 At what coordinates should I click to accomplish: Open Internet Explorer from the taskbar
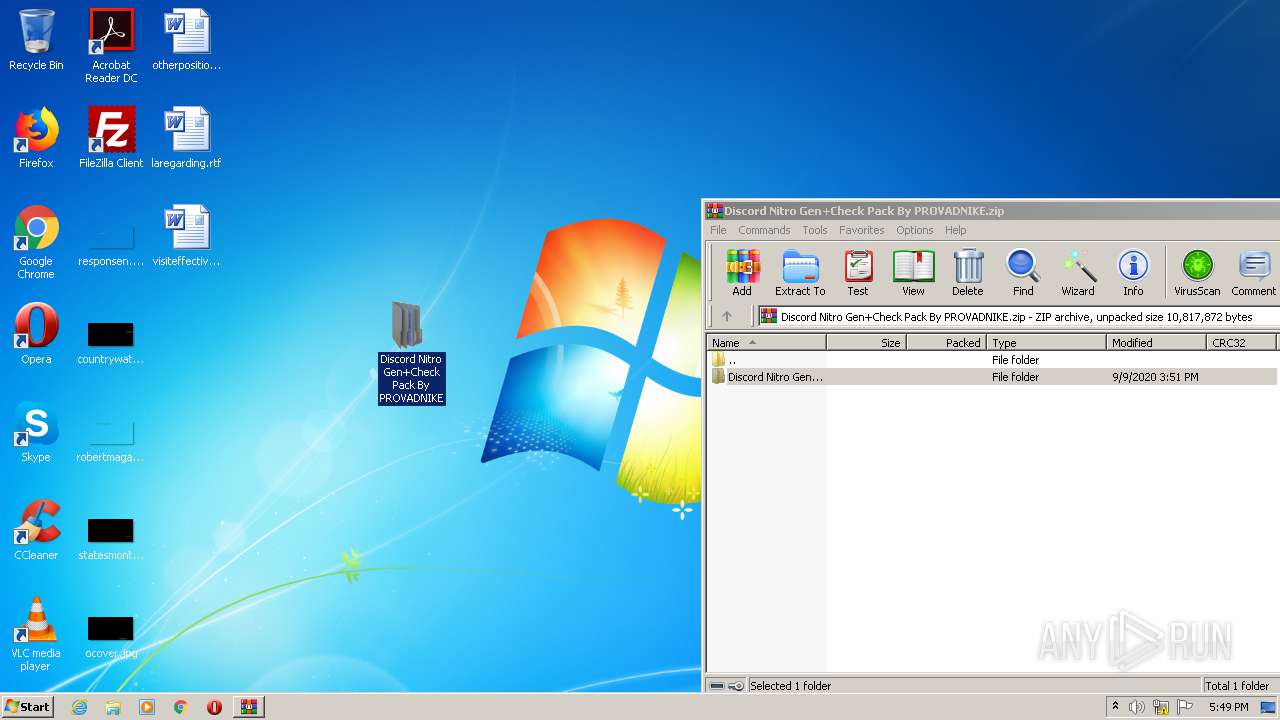pyautogui.click(x=79, y=707)
